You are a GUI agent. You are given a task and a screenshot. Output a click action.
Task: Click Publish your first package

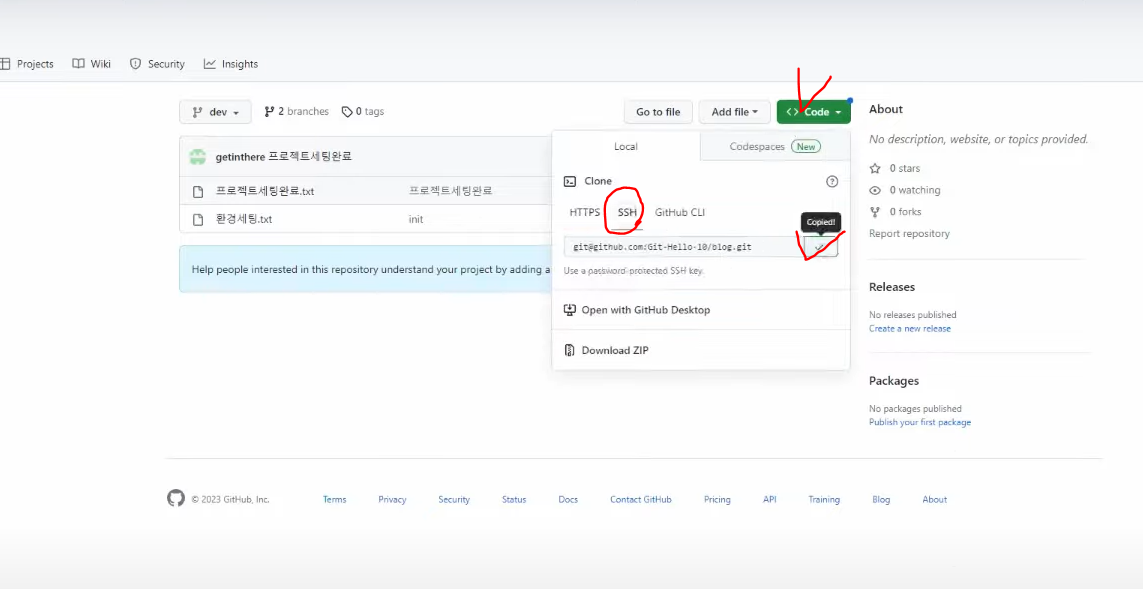920,423
